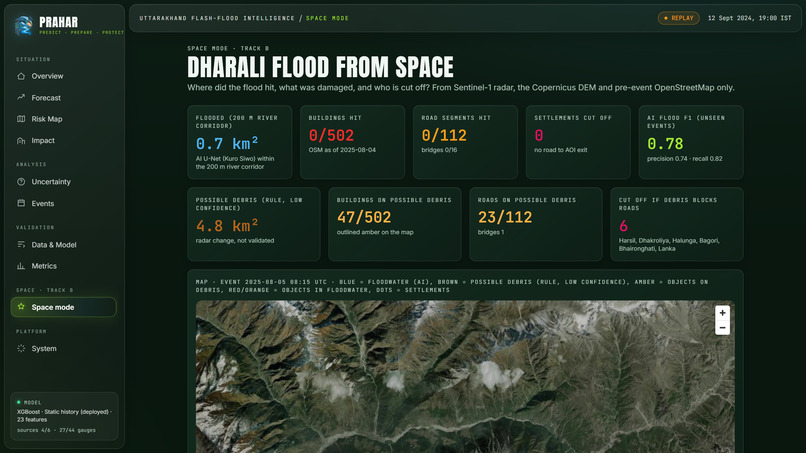
Task: Click the no road to AOI exit text
Action: pos(561,150)
